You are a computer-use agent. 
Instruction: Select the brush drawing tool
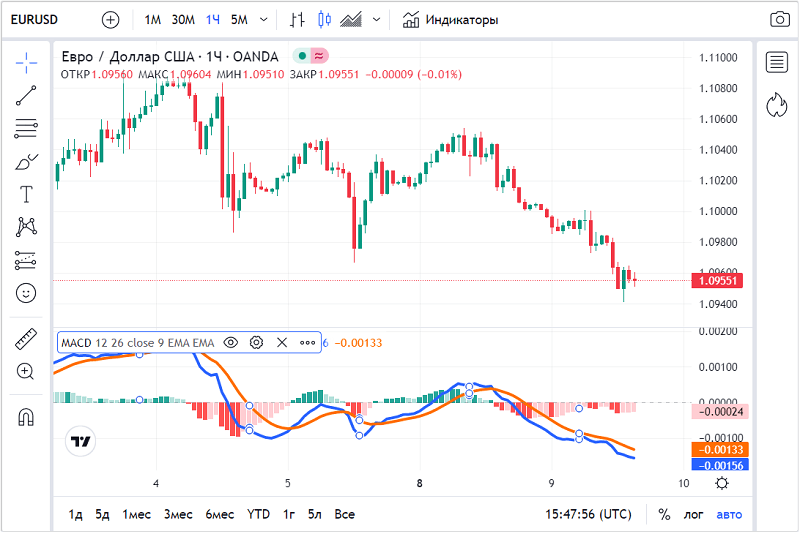[x=26, y=162]
